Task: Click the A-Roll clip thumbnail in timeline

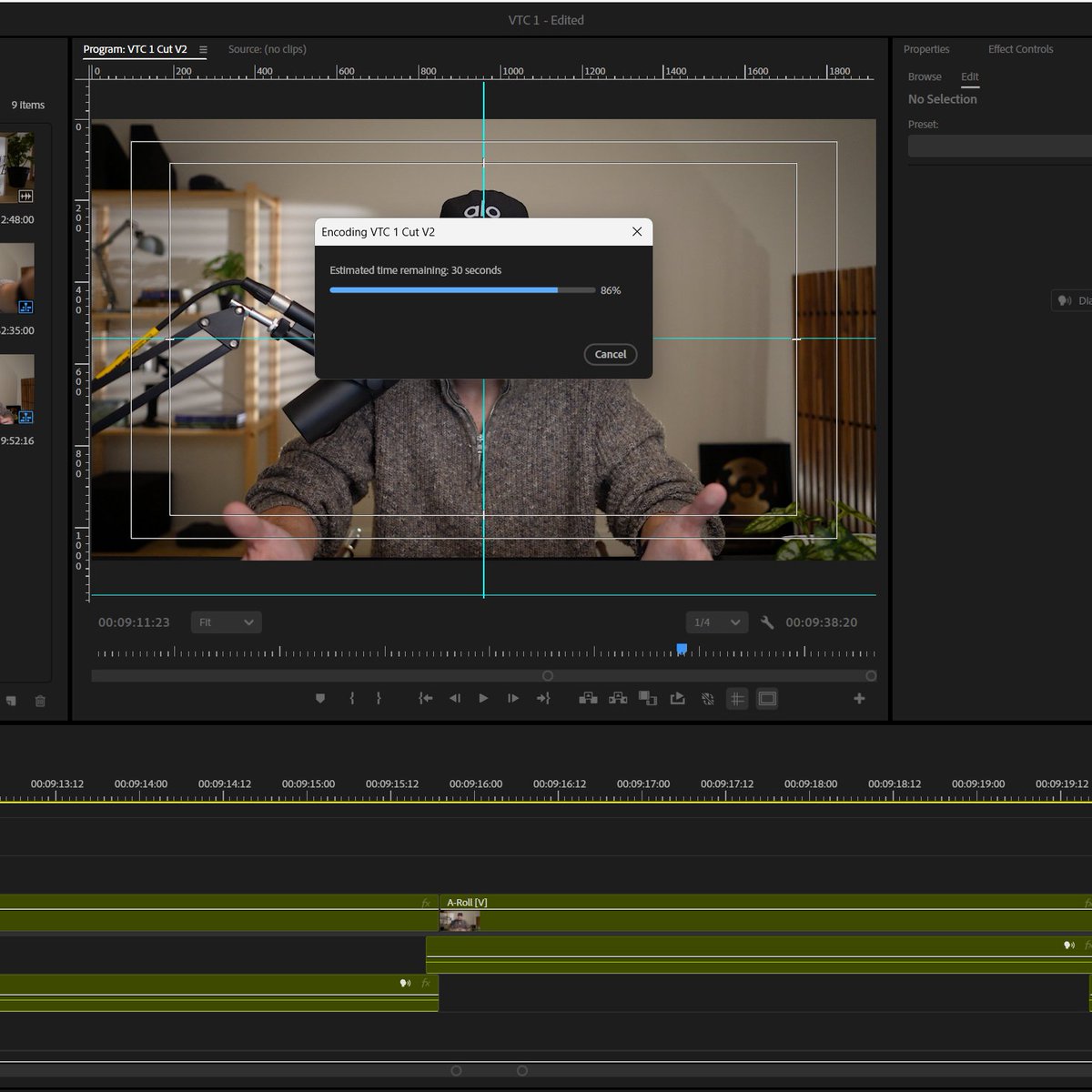Action: coord(460,921)
